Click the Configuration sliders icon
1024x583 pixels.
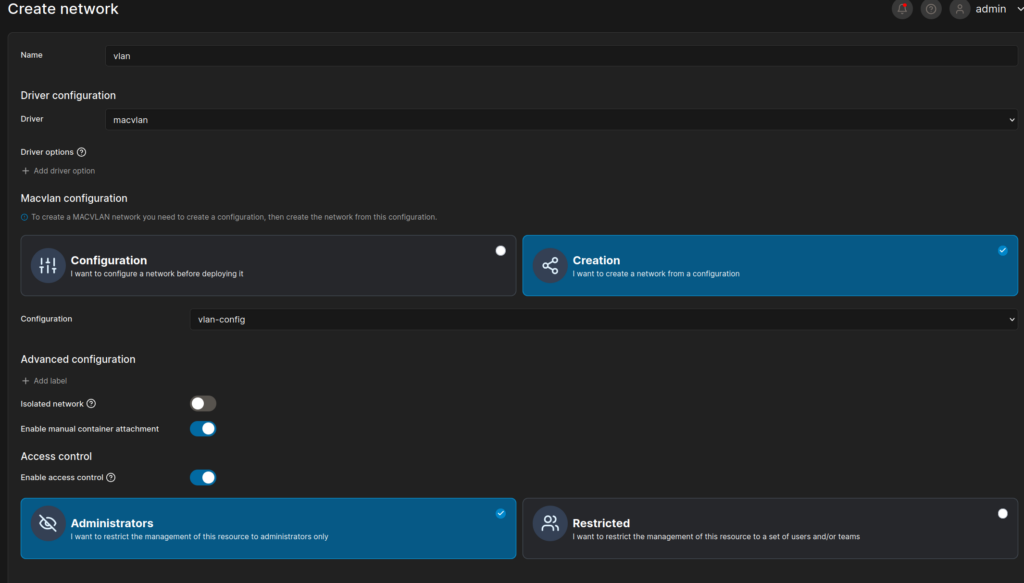pos(48,265)
